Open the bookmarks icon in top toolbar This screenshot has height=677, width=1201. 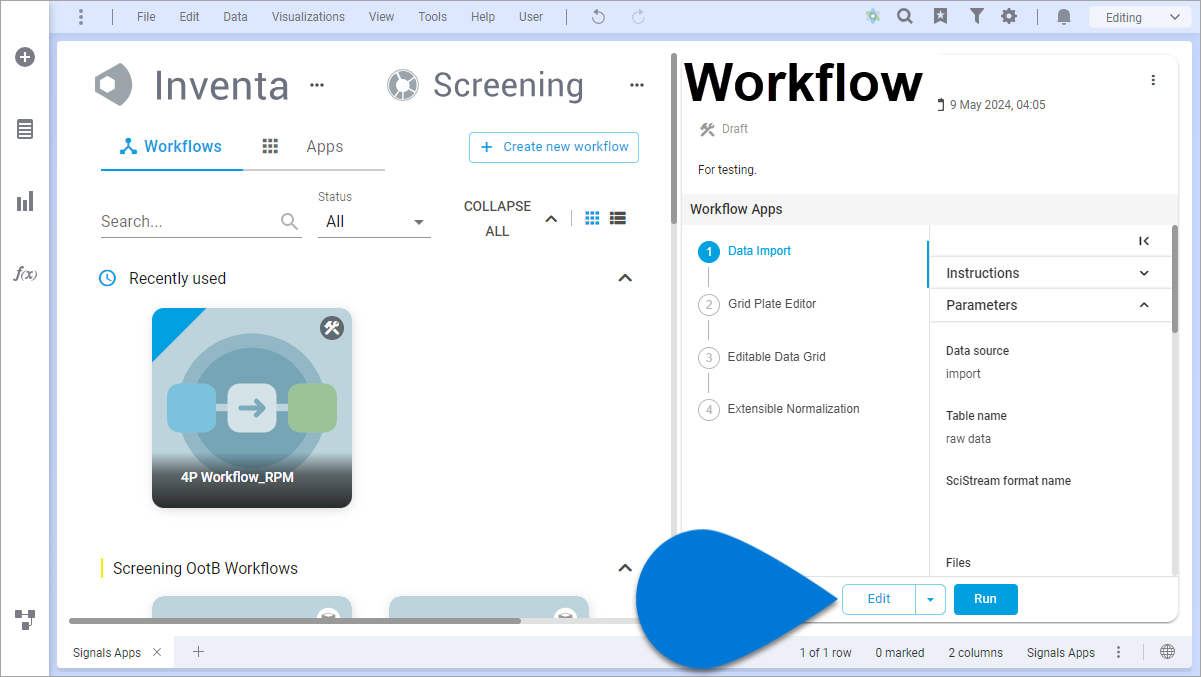click(940, 17)
